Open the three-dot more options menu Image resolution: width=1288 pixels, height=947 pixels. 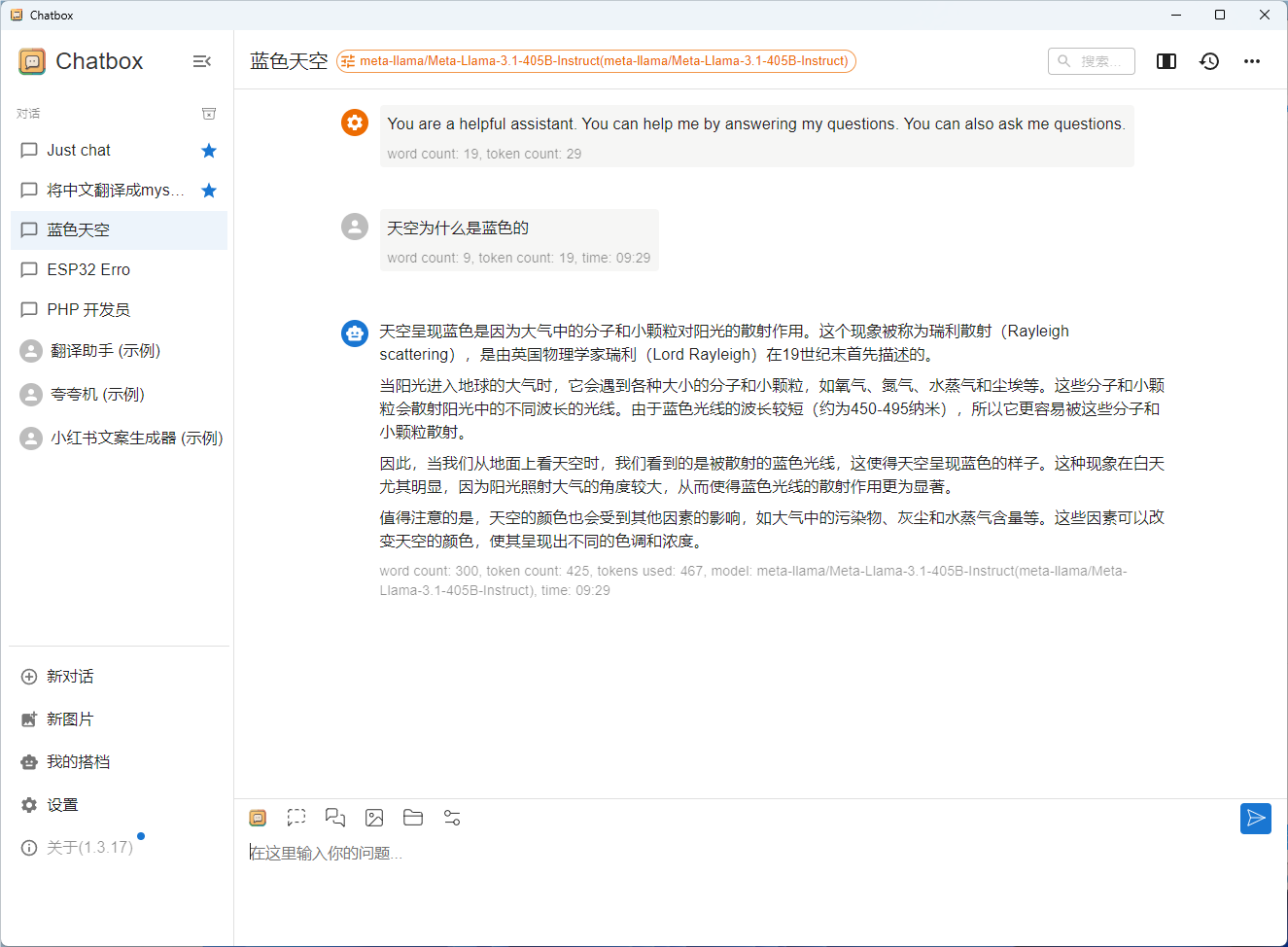[1251, 60]
